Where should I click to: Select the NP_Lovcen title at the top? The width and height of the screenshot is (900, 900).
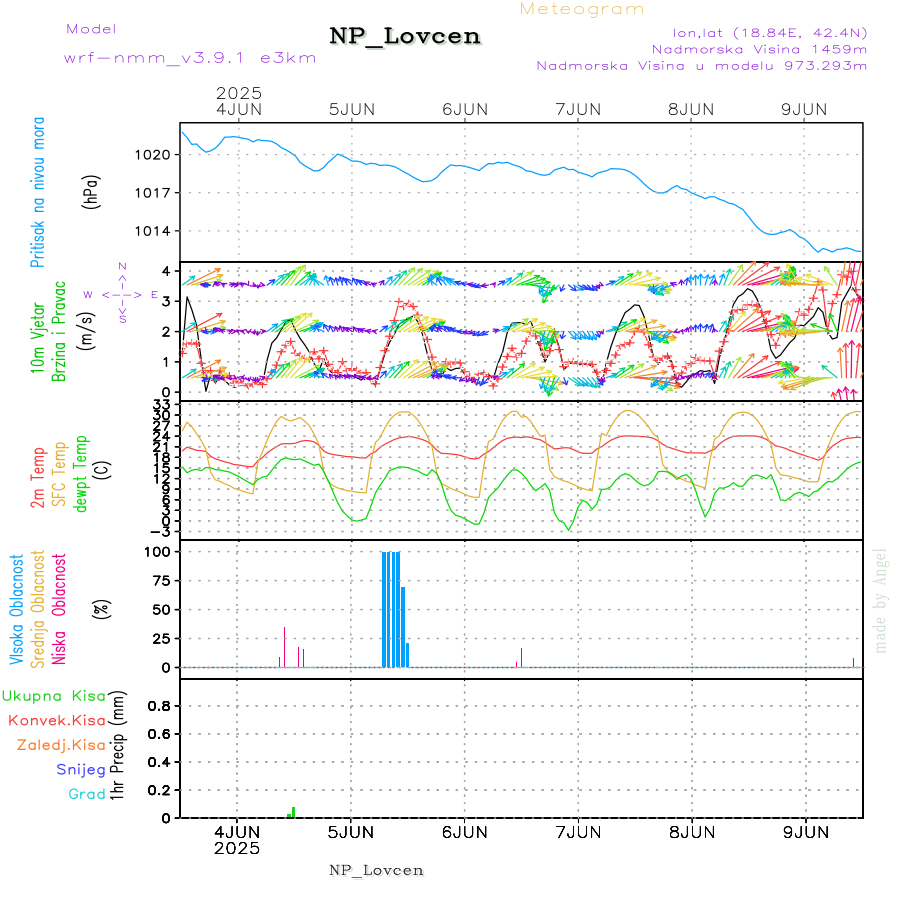405,37
